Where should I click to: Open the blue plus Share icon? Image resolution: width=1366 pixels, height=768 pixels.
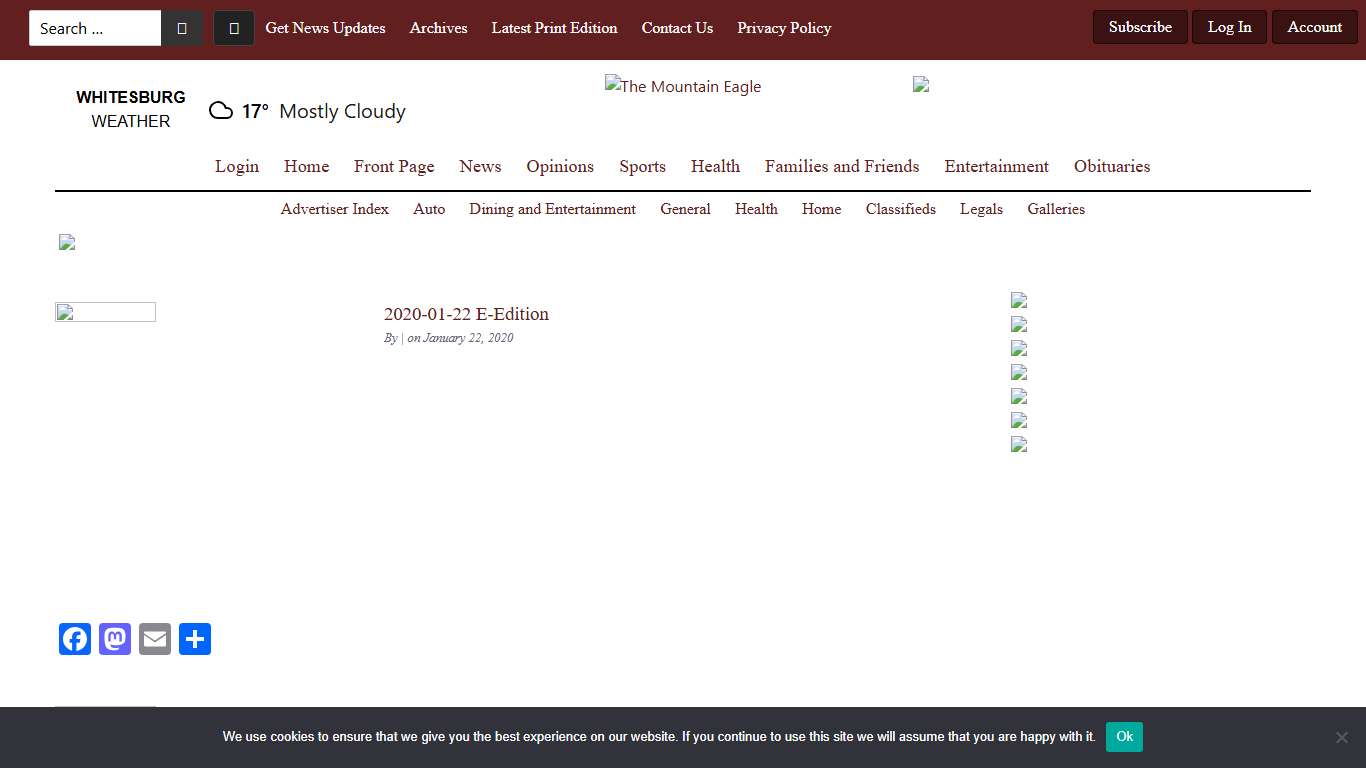[195, 639]
